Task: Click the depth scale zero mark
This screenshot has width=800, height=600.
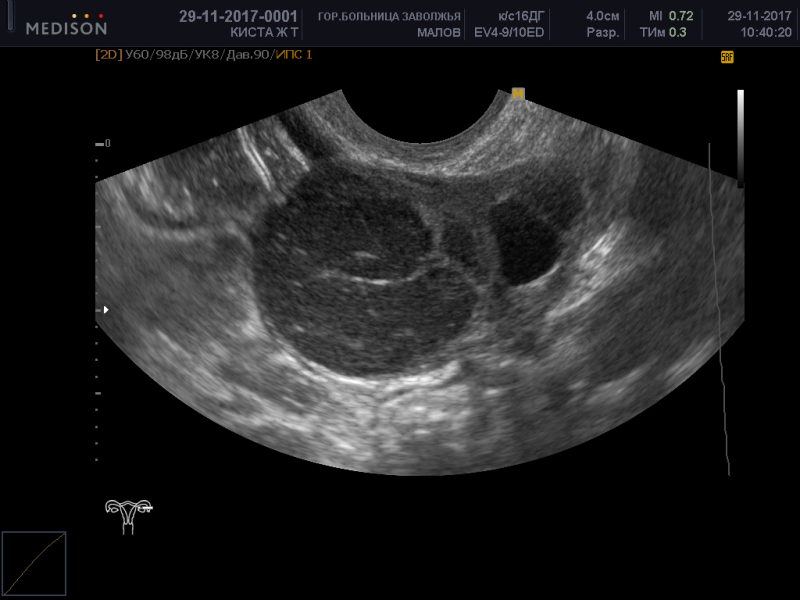Action: click(x=103, y=144)
